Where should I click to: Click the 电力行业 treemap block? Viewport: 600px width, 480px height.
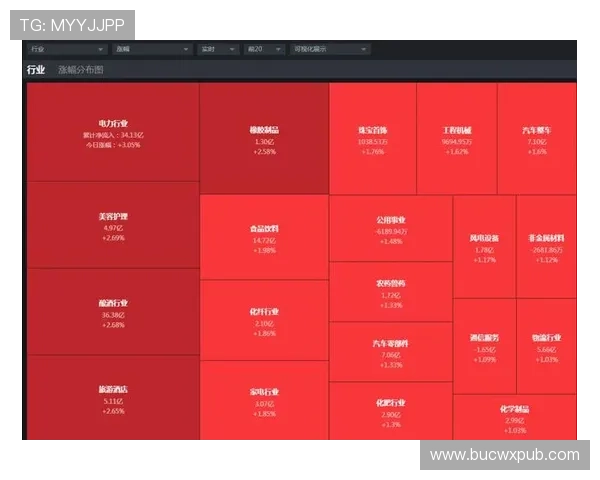point(113,132)
